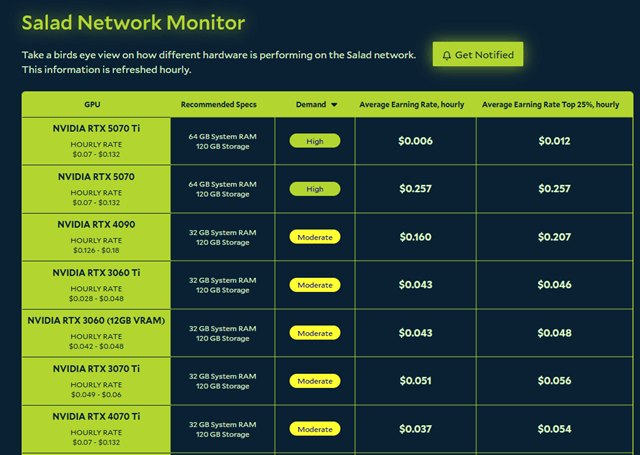Click the $0.048 top 25% value

(554, 333)
